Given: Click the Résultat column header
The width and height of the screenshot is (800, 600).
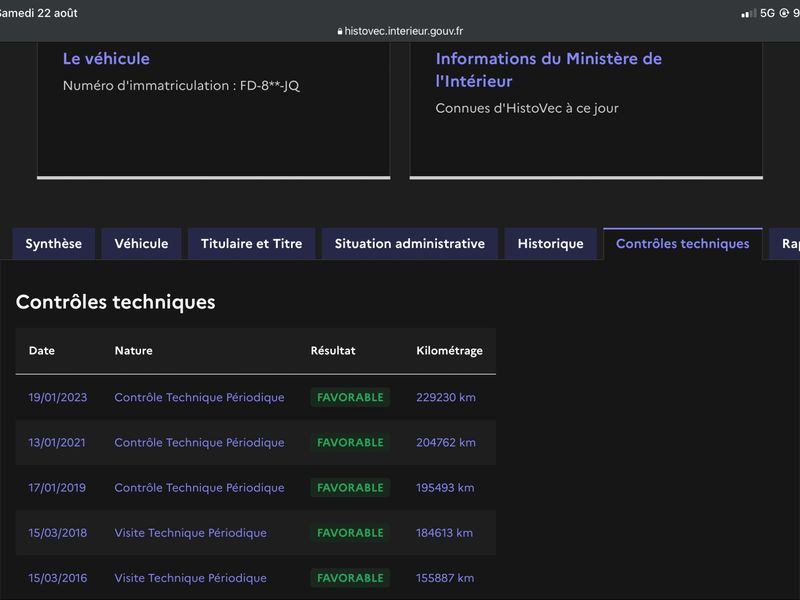Looking at the screenshot, I should pyautogui.click(x=333, y=351).
